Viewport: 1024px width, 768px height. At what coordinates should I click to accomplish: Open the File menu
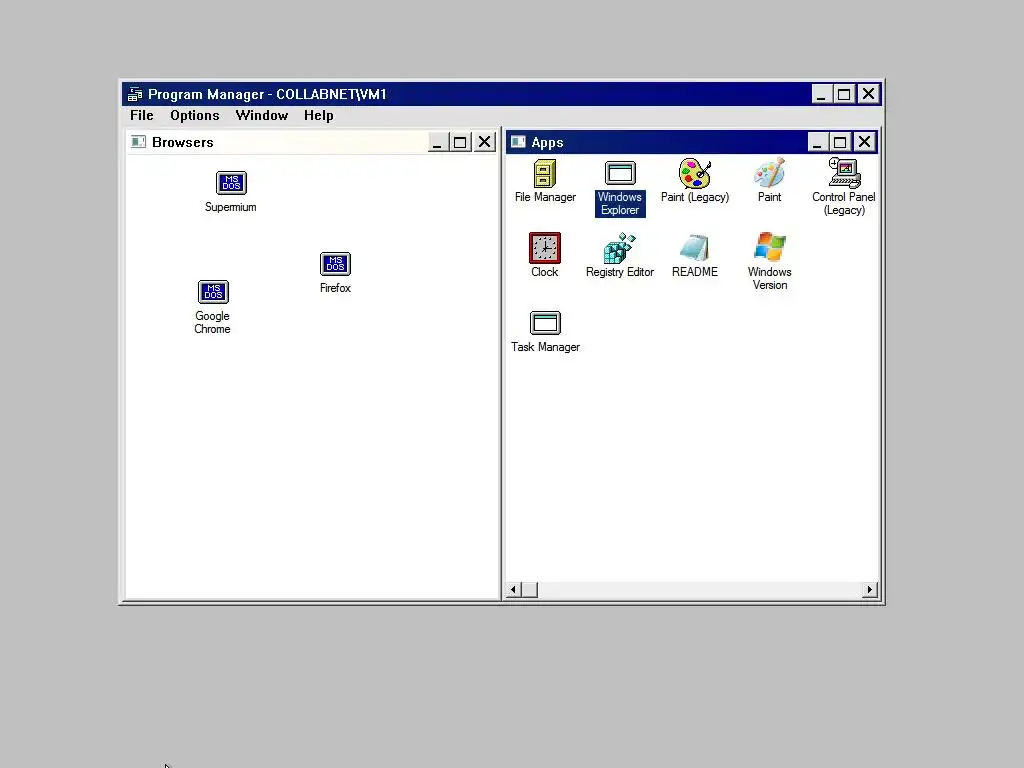tap(142, 116)
